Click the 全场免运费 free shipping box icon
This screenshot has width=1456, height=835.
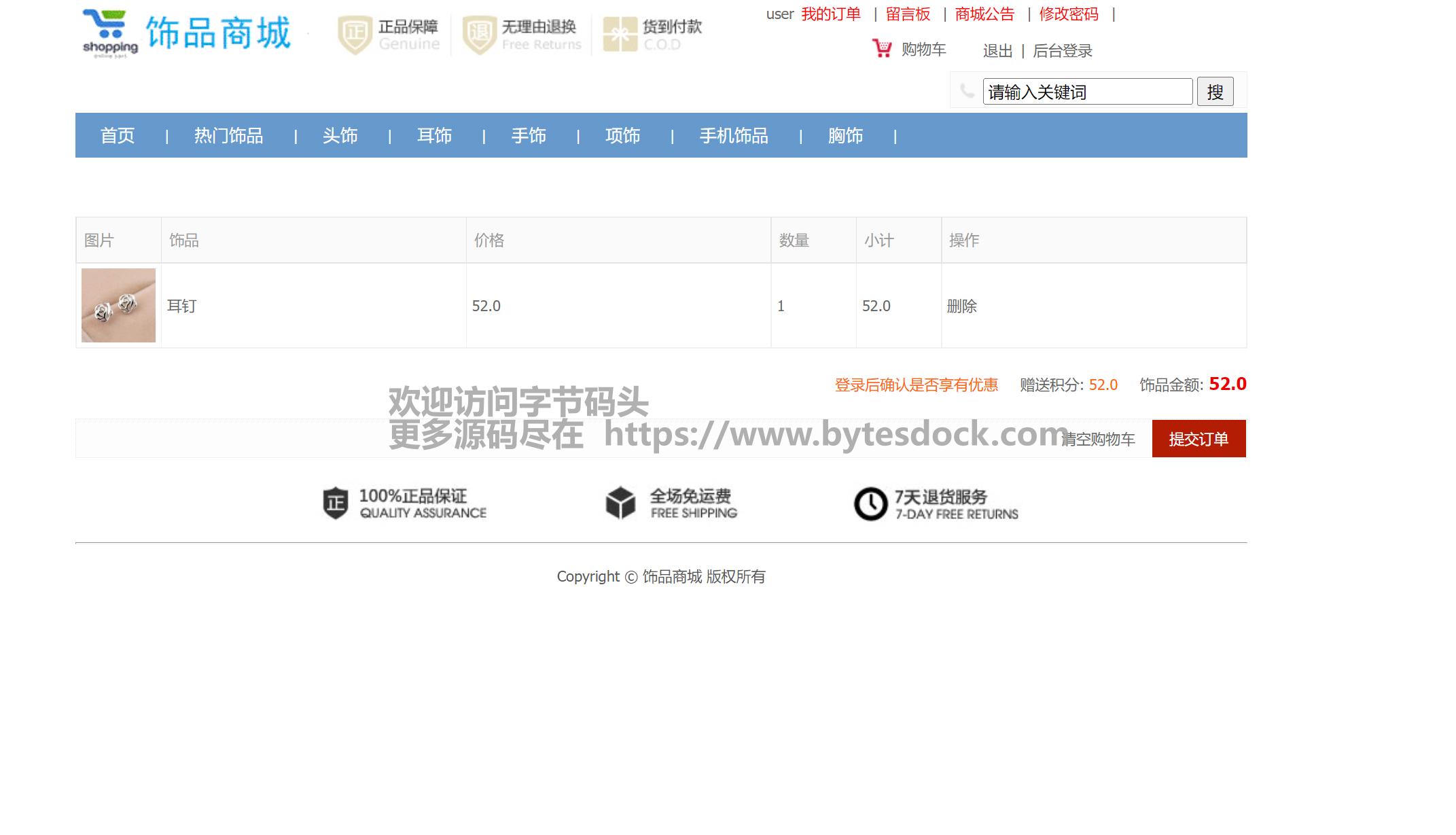(x=620, y=503)
